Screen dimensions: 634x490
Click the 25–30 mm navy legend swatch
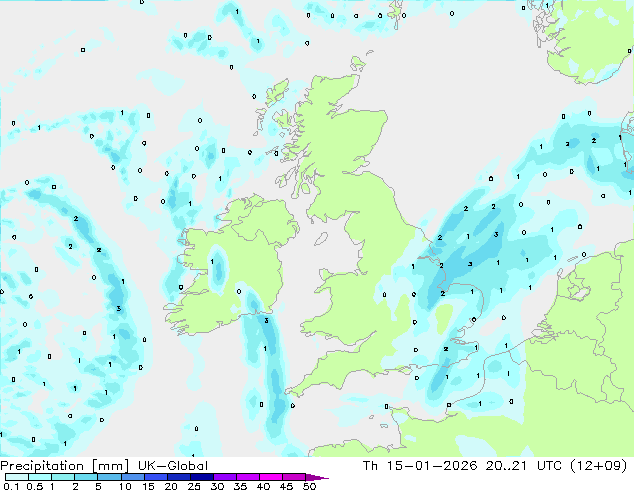pos(201,477)
